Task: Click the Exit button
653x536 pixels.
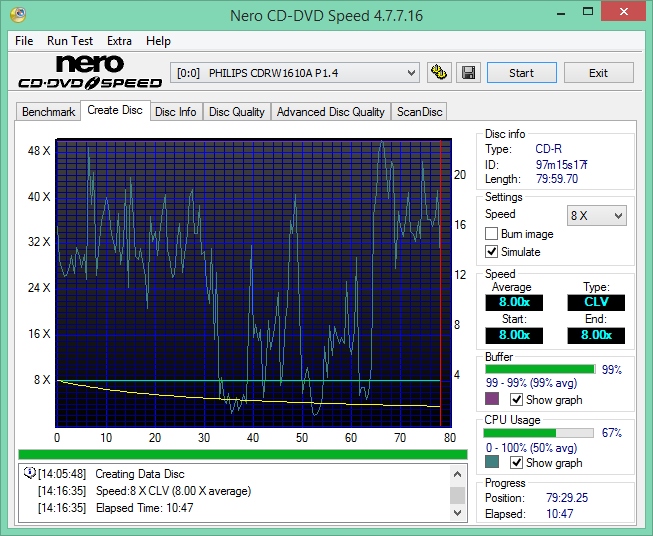Action: coord(598,73)
